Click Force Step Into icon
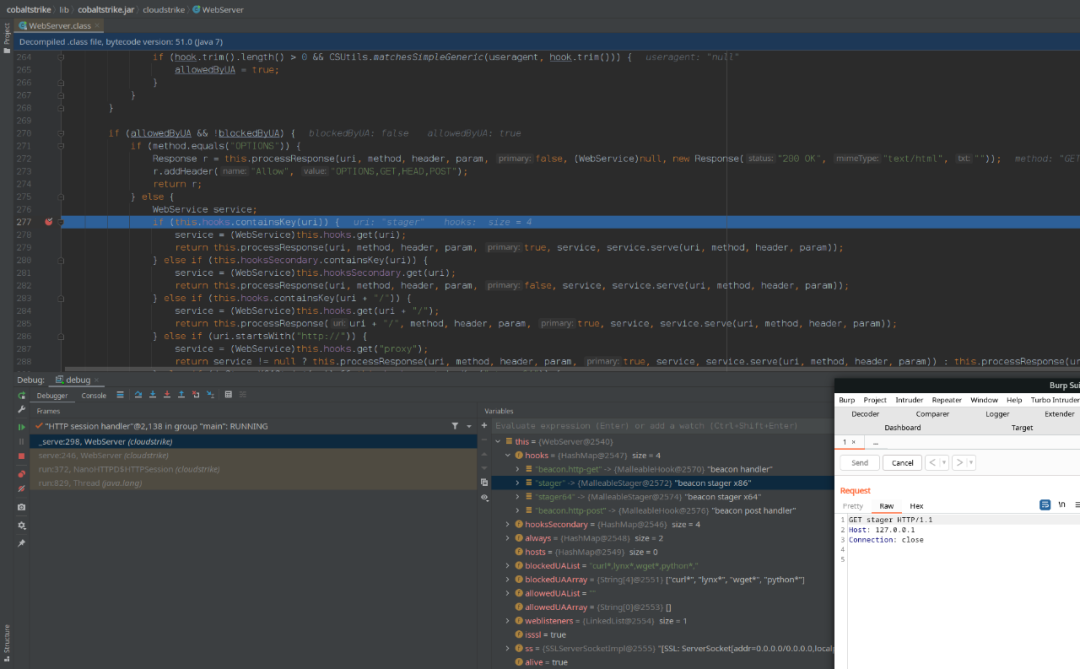 point(167,395)
